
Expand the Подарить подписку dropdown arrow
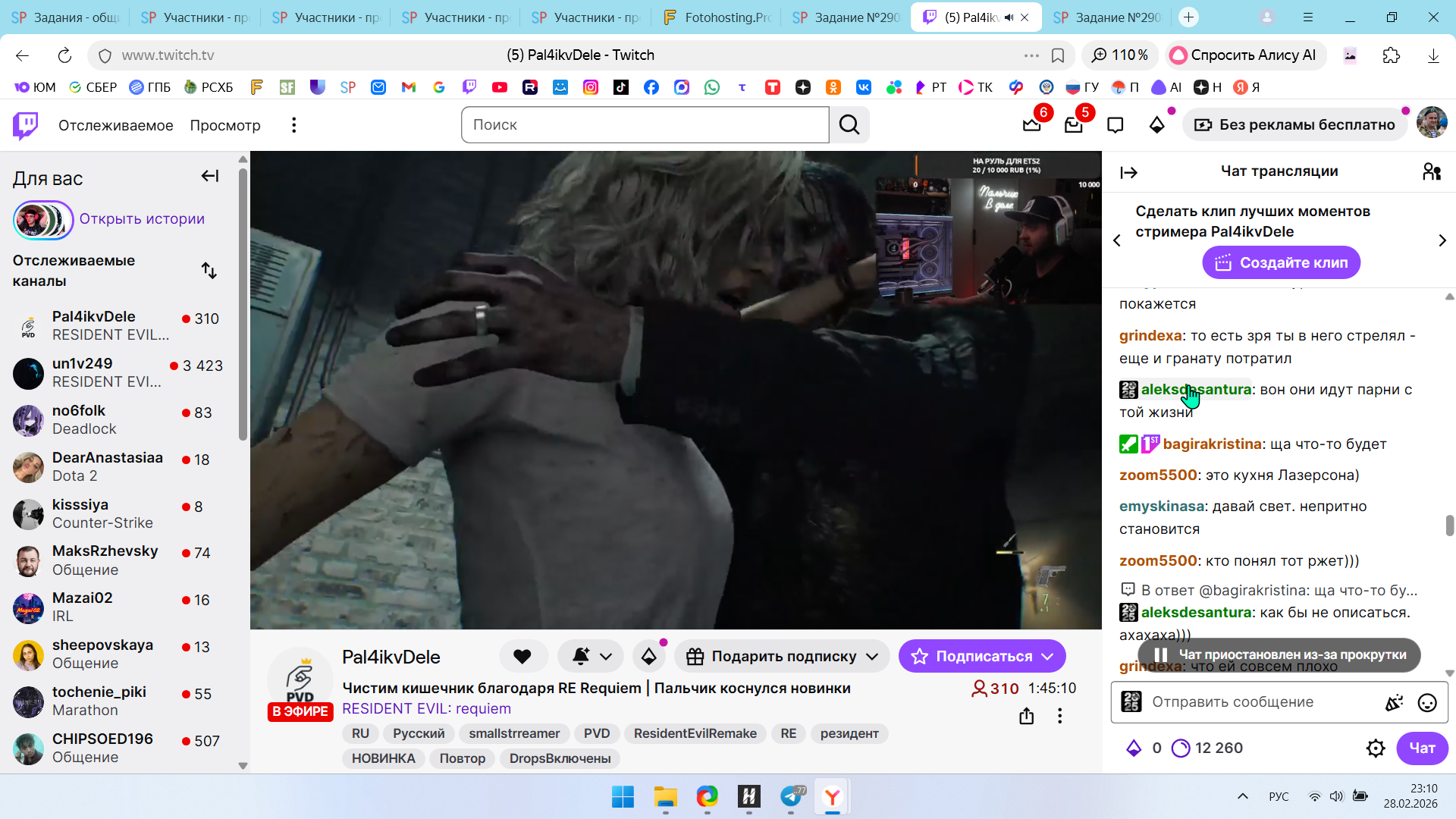tap(872, 657)
